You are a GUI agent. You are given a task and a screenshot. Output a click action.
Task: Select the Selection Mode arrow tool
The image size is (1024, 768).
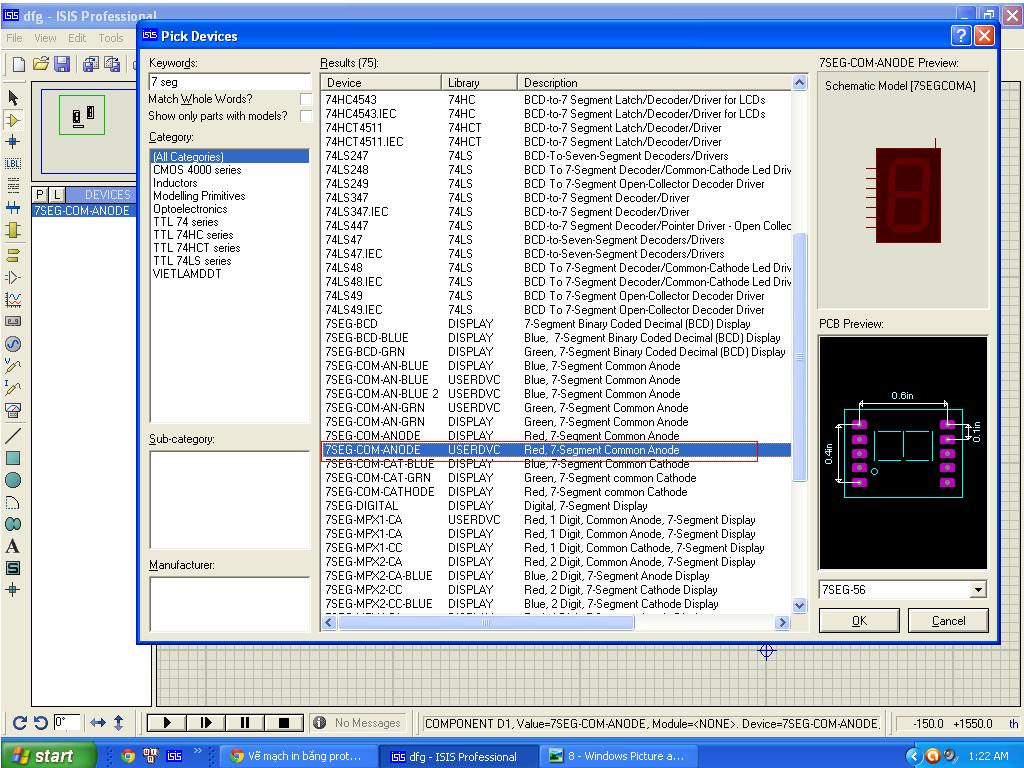13,98
